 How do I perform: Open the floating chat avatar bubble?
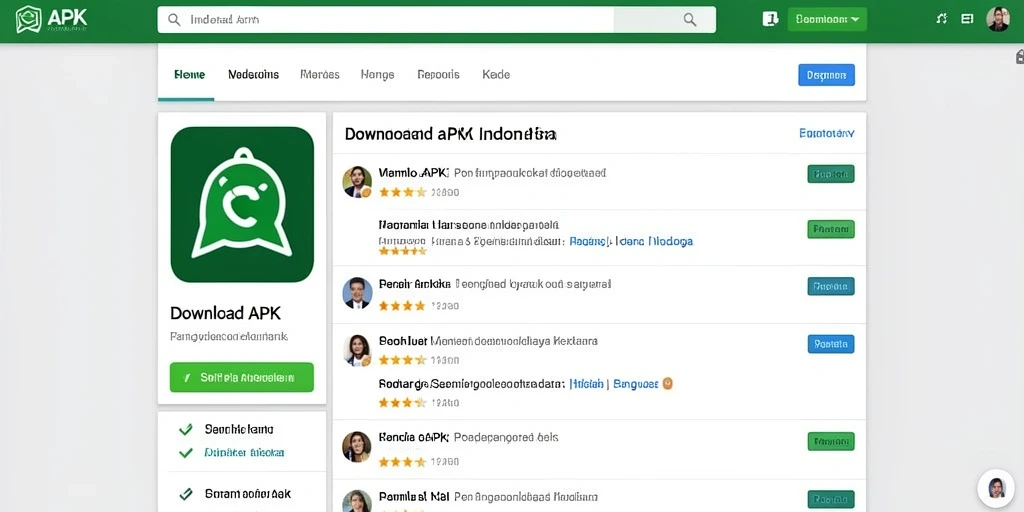coord(996,488)
